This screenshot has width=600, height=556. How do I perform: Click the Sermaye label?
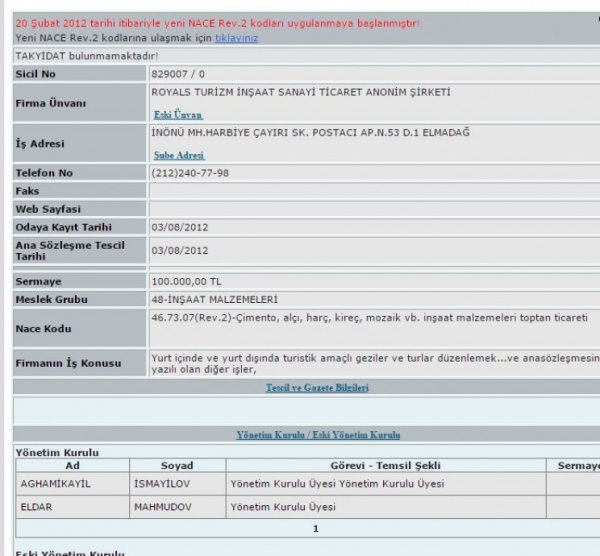tap(38, 282)
